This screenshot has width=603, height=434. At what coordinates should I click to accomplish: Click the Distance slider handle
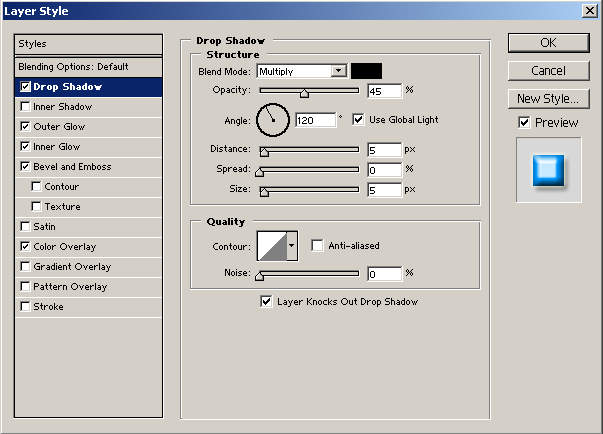point(264,152)
